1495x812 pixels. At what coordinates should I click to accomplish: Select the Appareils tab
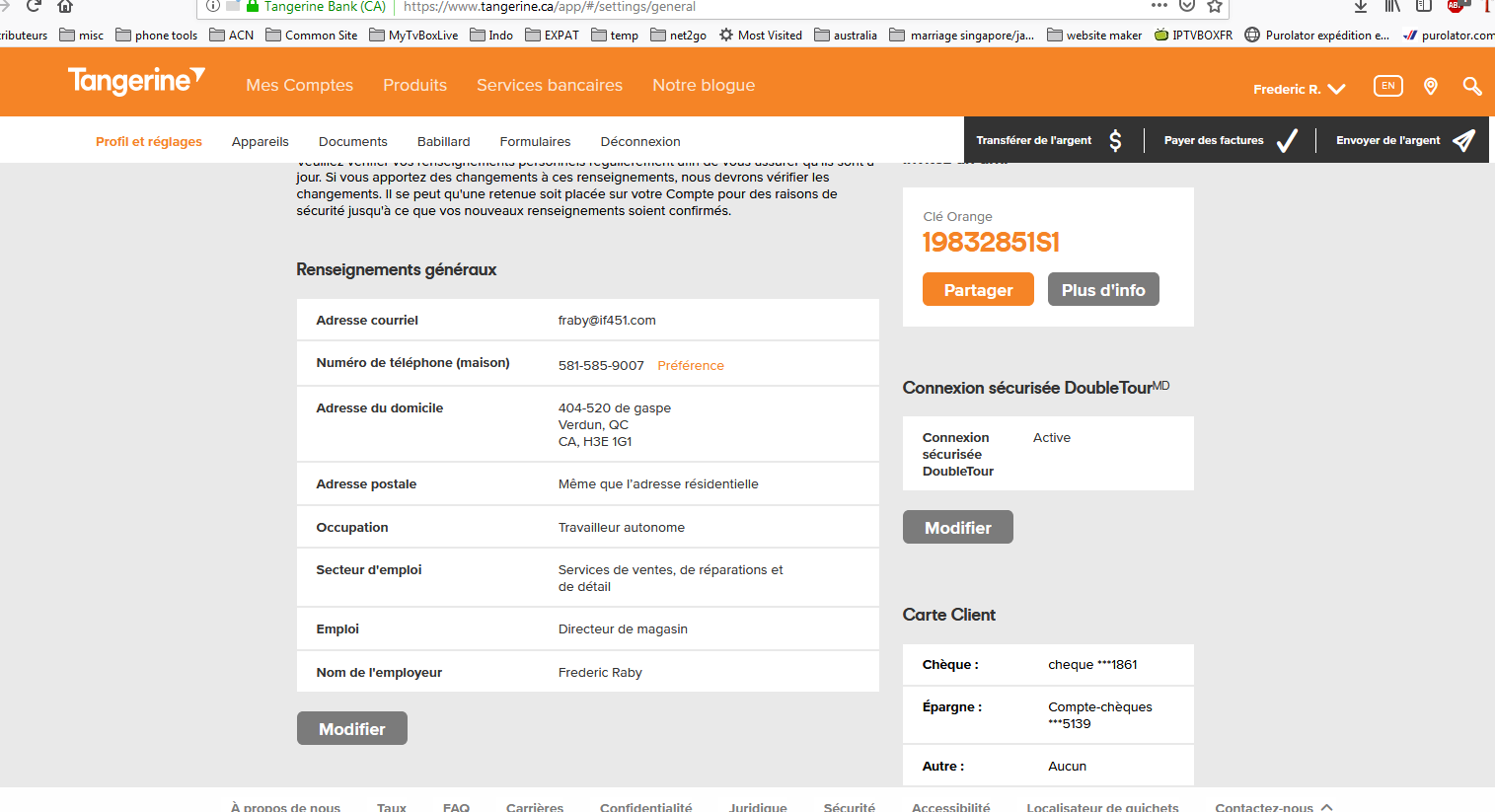[261, 141]
